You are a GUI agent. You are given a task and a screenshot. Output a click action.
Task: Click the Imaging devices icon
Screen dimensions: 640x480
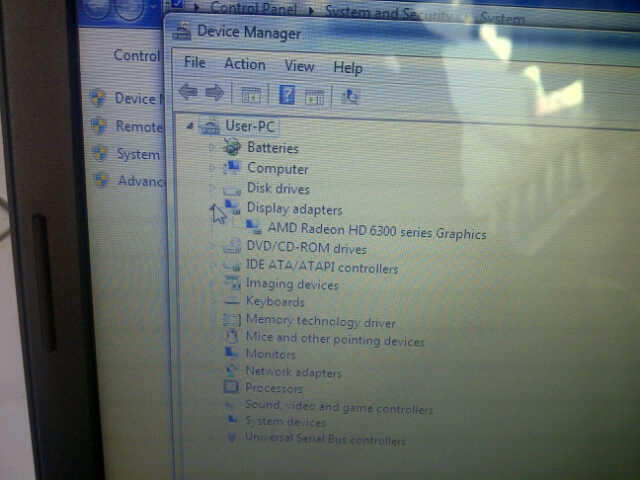tap(233, 282)
